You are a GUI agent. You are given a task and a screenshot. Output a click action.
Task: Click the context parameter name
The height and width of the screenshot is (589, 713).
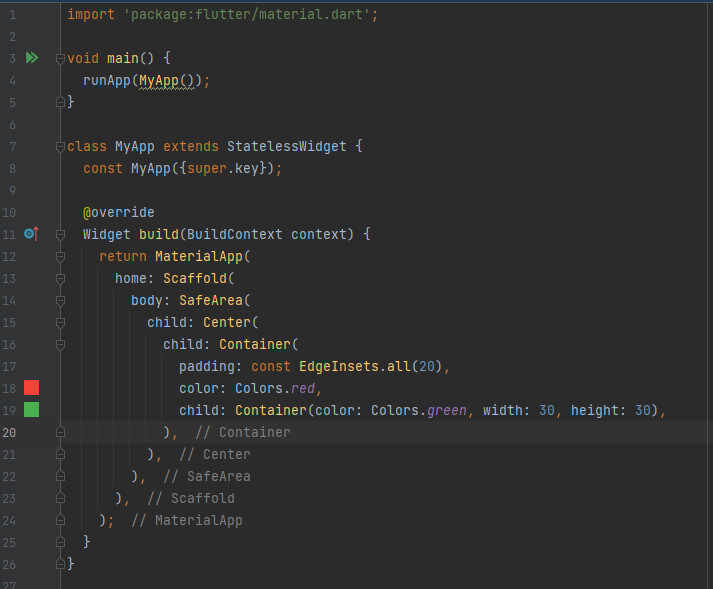point(319,235)
